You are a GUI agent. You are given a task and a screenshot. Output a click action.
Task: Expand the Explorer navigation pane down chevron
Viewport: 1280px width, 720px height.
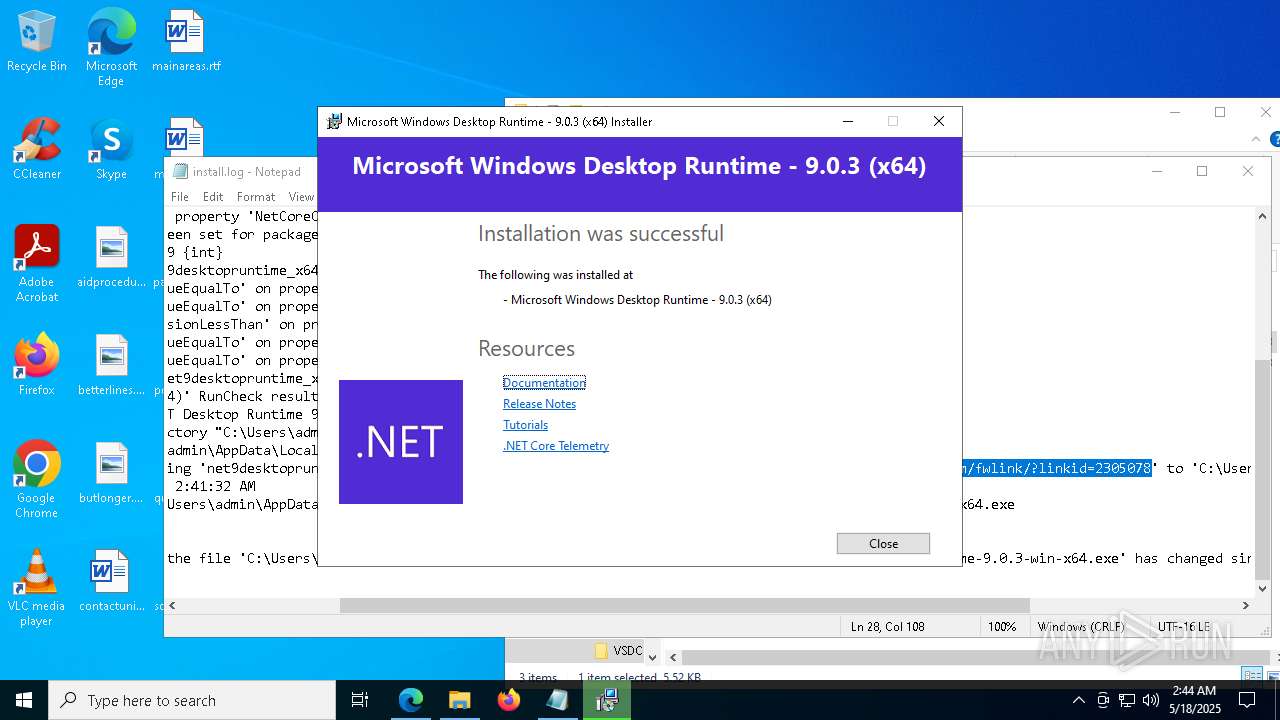coord(653,657)
